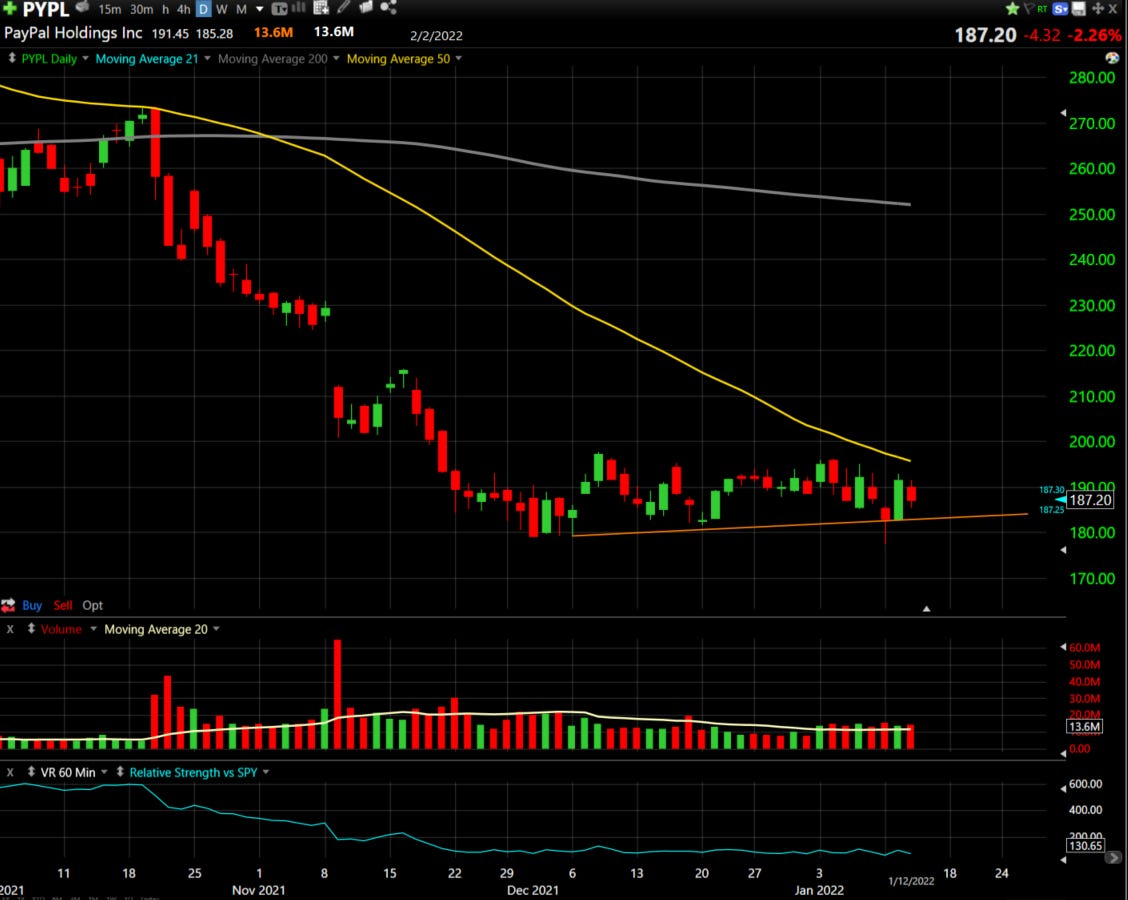Open the timeframe dropdown arrow
This screenshot has width=1128, height=900.
coord(260,9)
